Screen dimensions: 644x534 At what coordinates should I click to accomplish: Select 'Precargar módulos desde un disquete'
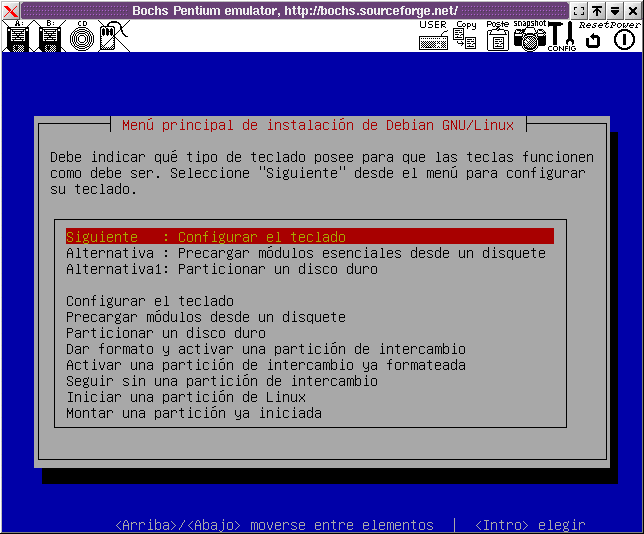coord(206,317)
